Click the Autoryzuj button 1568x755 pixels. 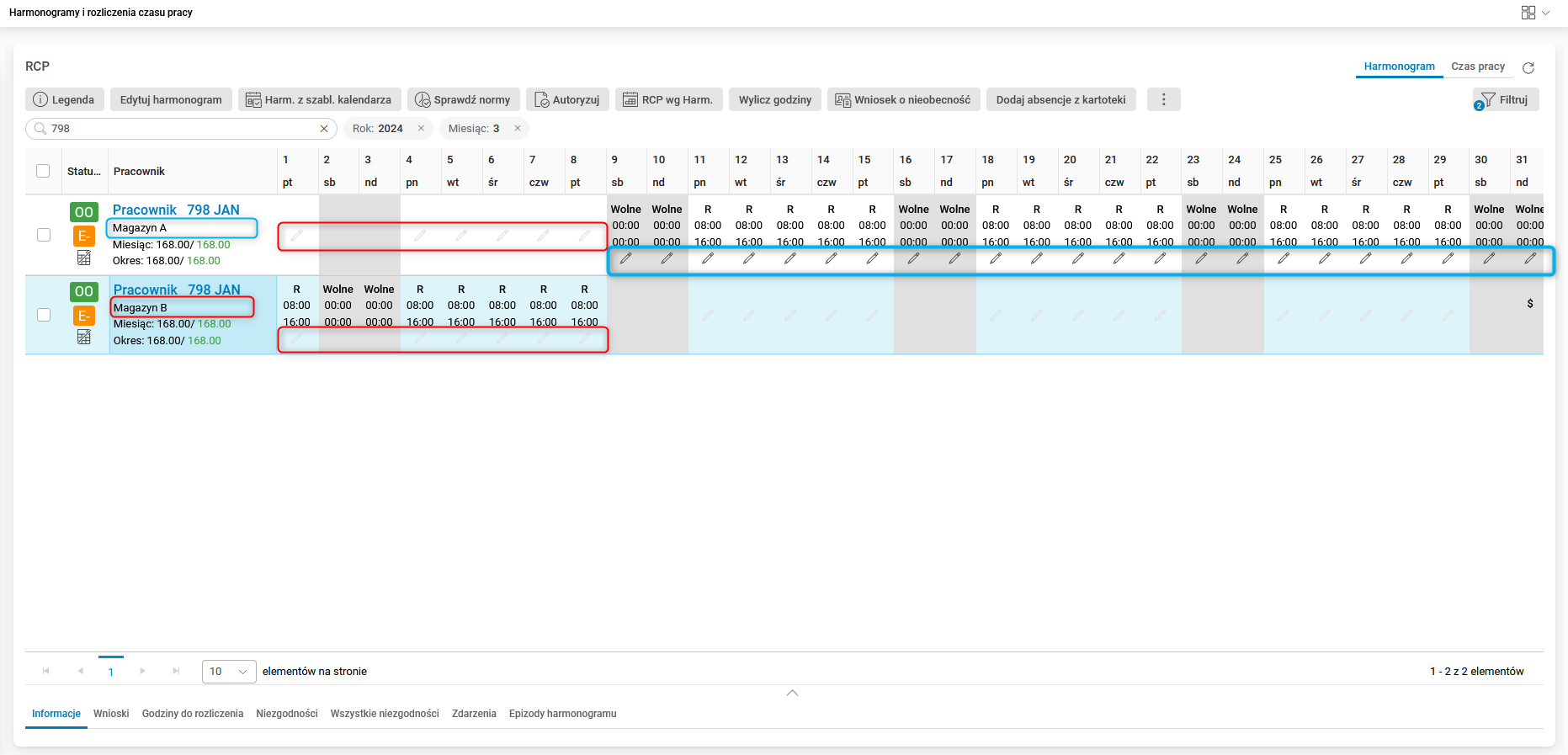tap(567, 99)
